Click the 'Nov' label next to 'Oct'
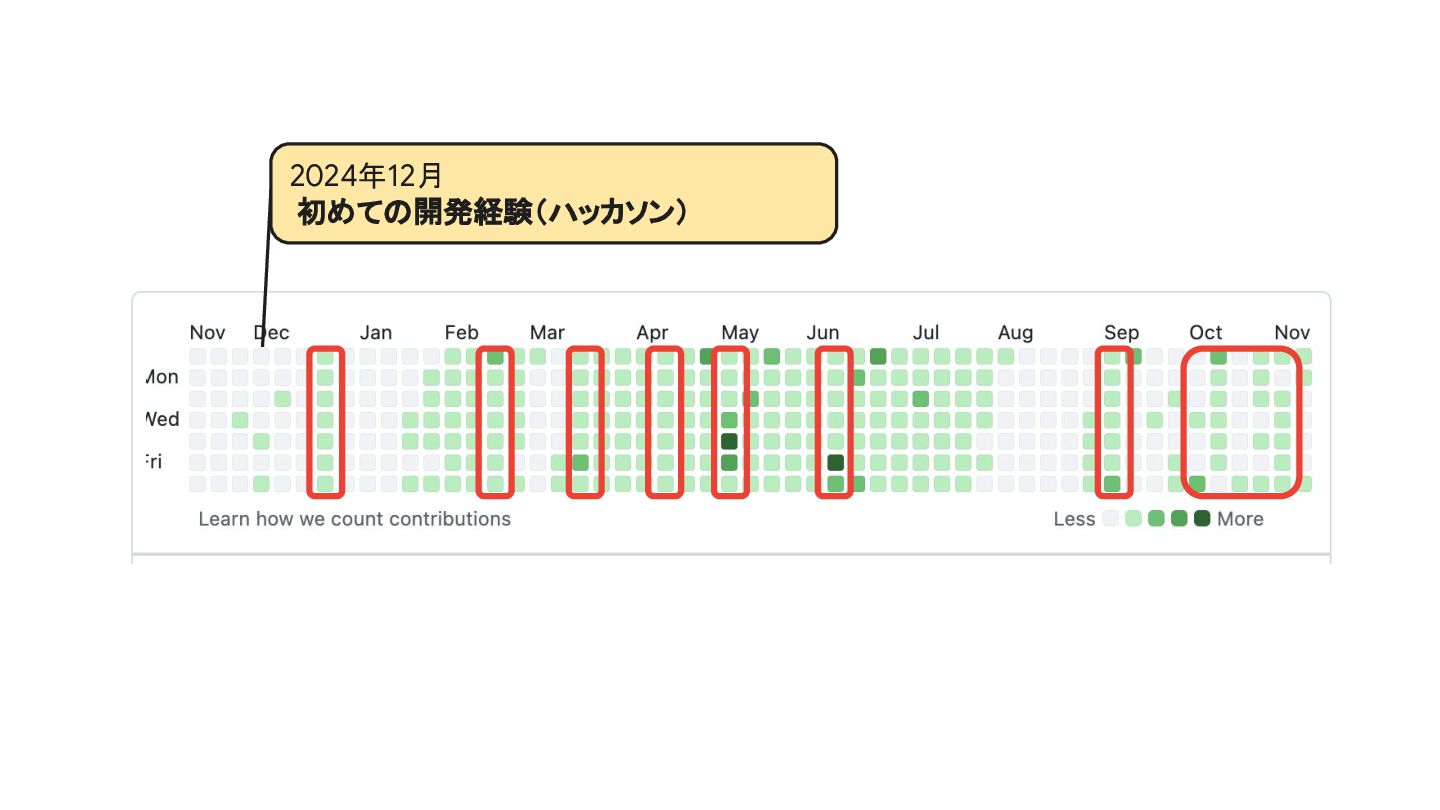 coord(1292,333)
